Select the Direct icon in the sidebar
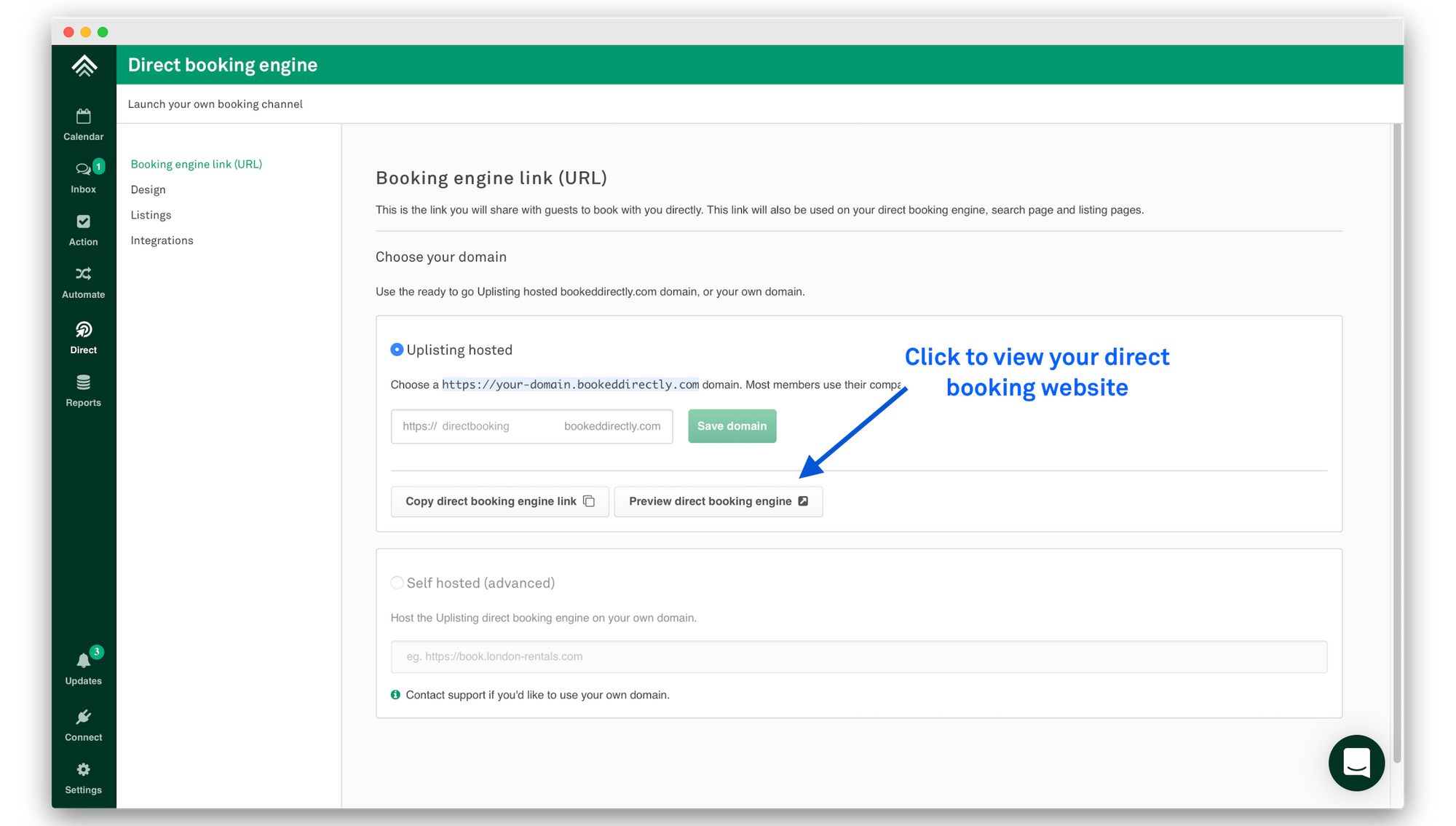 pyautogui.click(x=83, y=333)
